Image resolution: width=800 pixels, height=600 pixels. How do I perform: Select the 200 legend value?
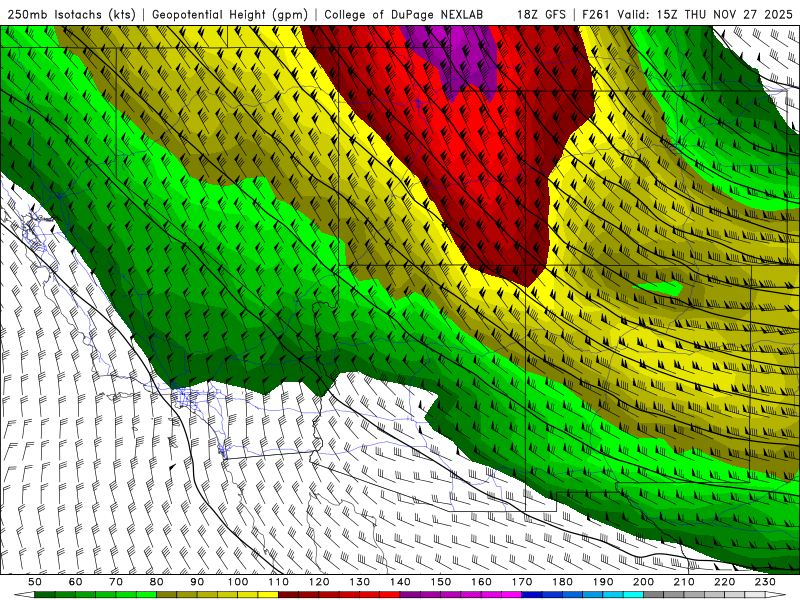[x=643, y=582]
